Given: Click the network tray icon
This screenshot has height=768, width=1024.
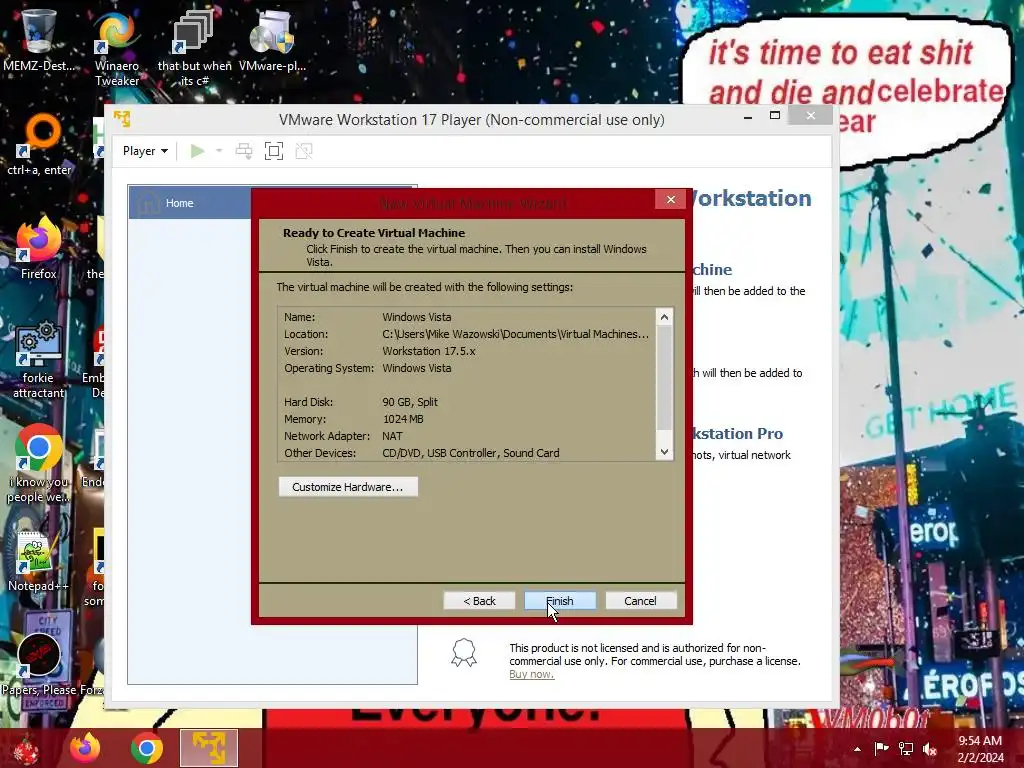Looking at the screenshot, I should pos(906,749).
